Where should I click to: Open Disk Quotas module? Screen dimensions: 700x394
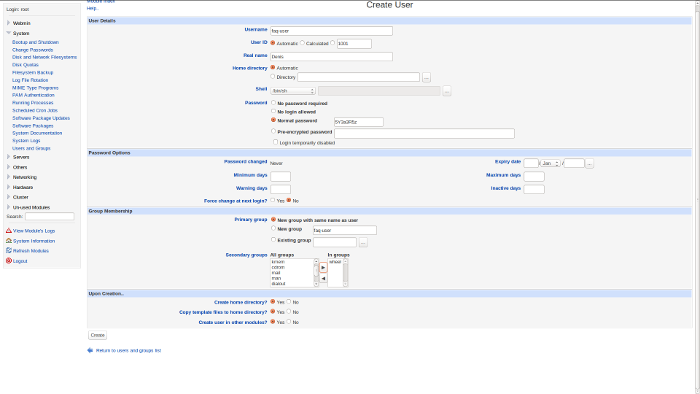click(x=25, y=65)
